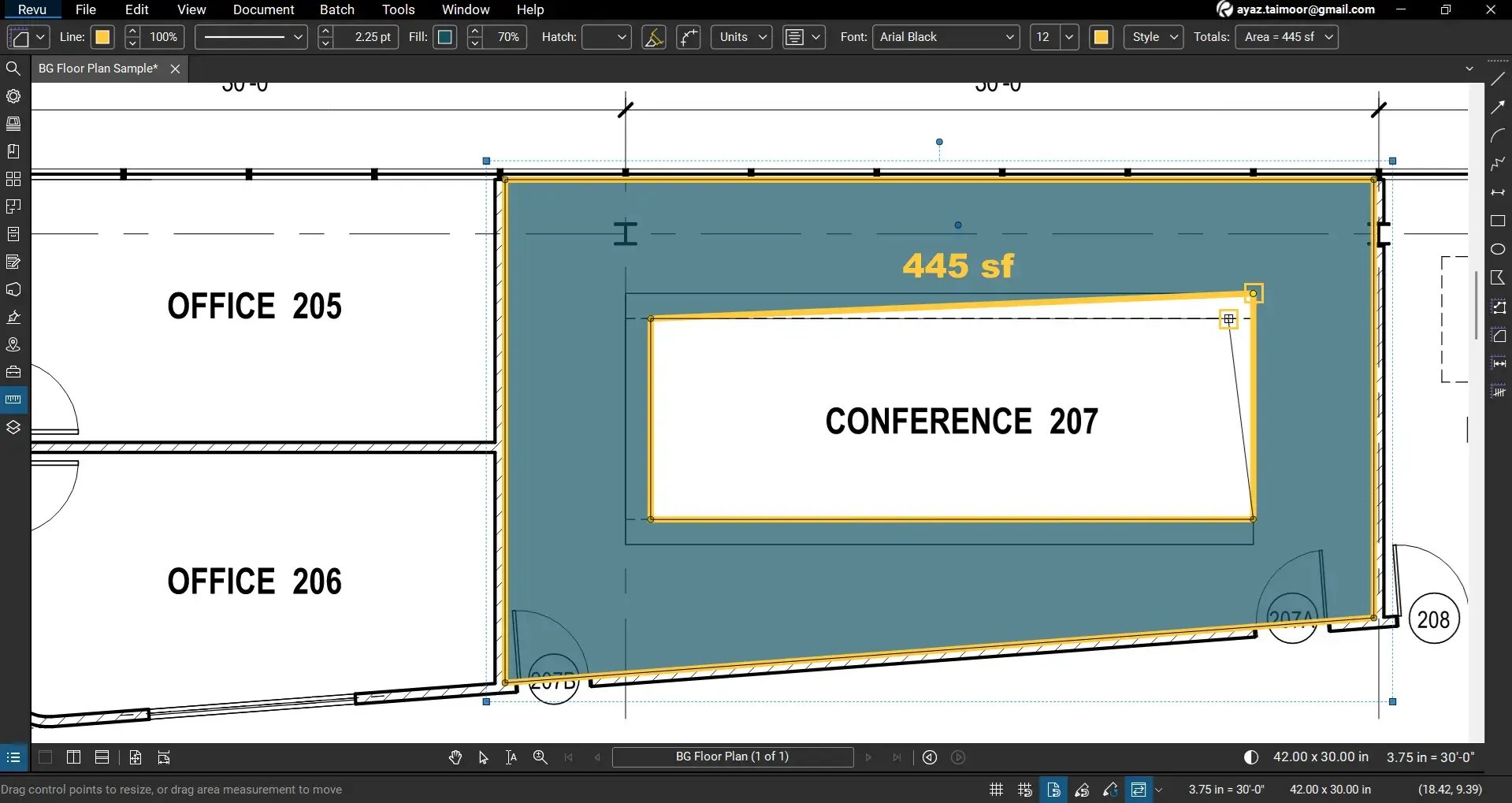
Task: Select the Polygon markup tool
Action: coord(1498,277)
